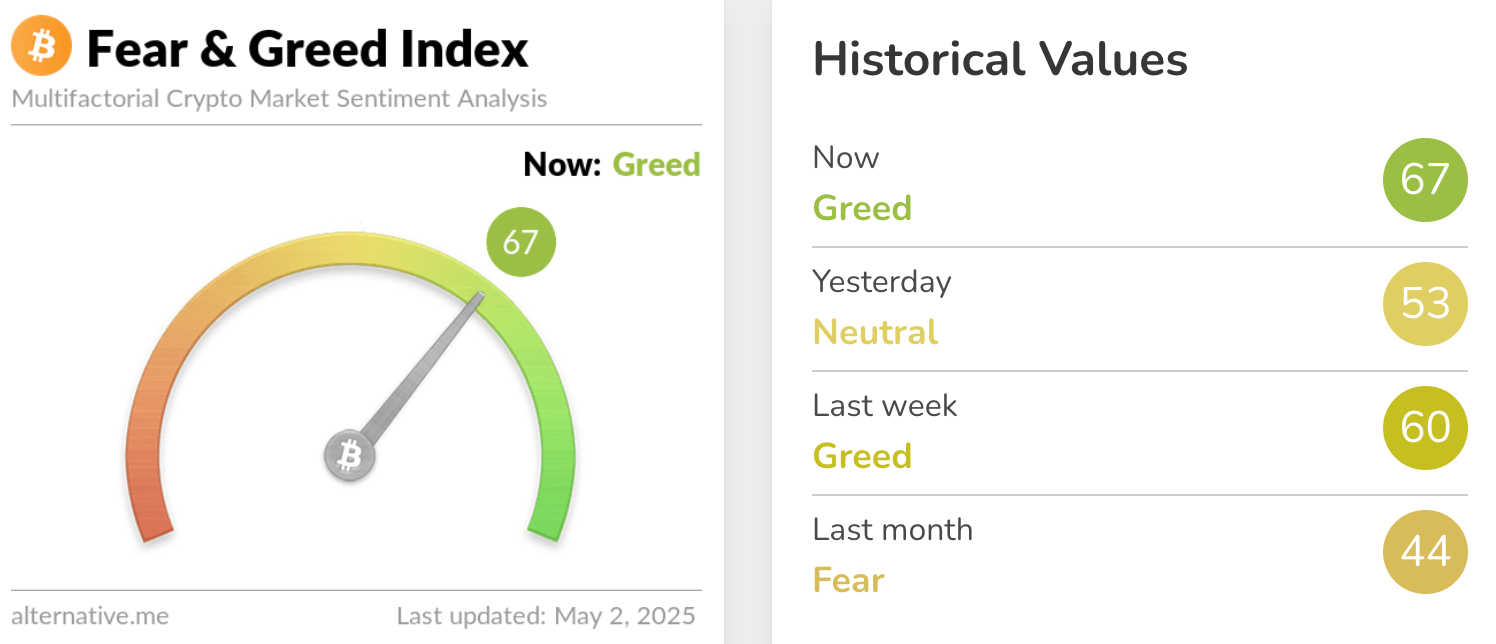Click the Multifactorial Crypto Market Sentiment subtitle

click(x=279, y=99)
